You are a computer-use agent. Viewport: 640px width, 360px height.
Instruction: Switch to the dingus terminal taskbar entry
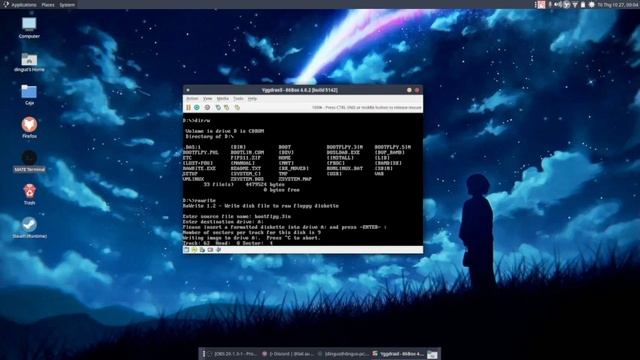343,354
